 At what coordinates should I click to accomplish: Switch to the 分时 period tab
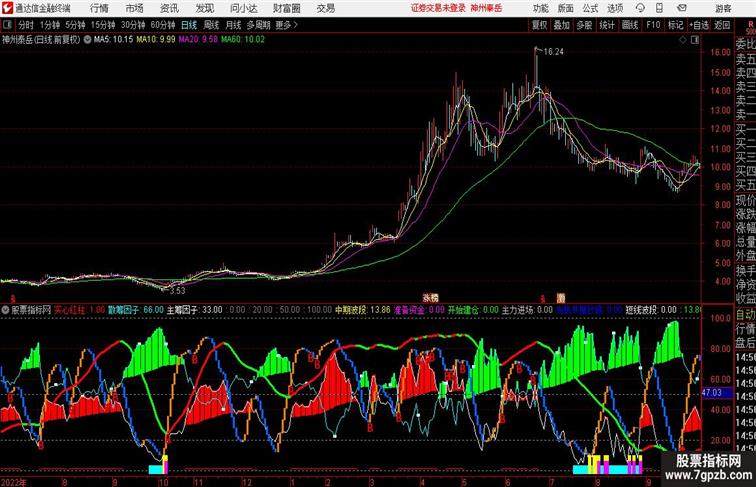pyautogui.click(x=26, y=25)
